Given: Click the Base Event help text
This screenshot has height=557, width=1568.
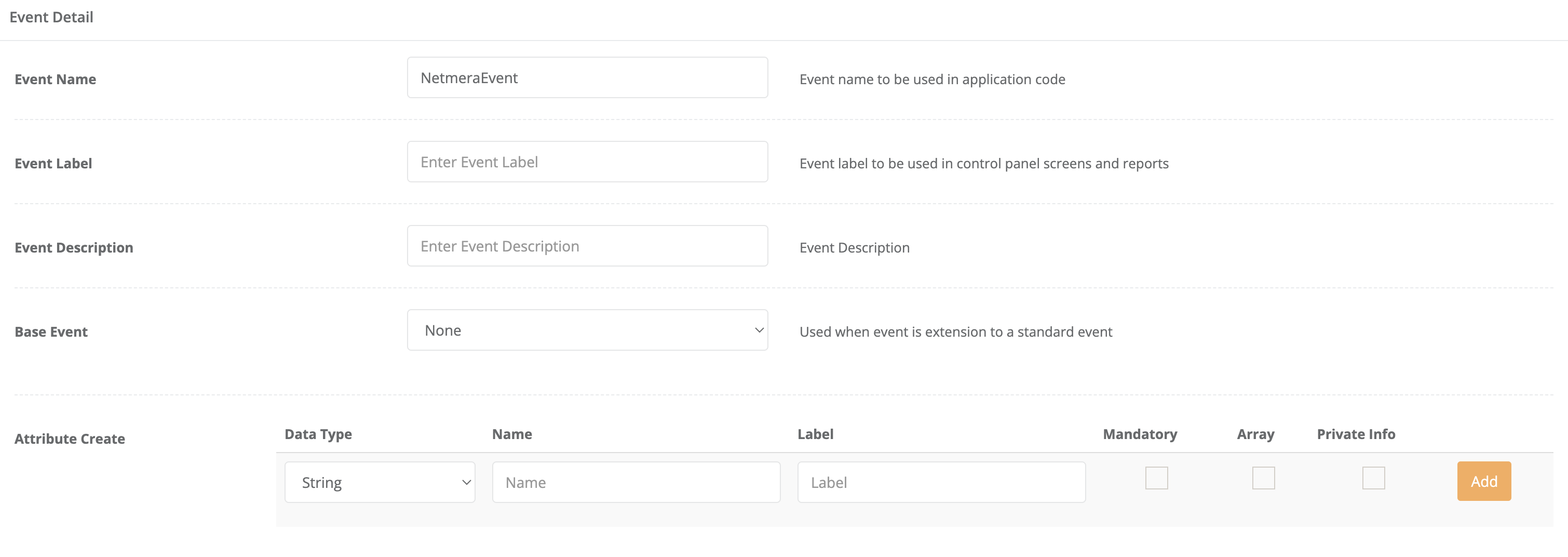Looking at the screenshot, I should point(955,332).
